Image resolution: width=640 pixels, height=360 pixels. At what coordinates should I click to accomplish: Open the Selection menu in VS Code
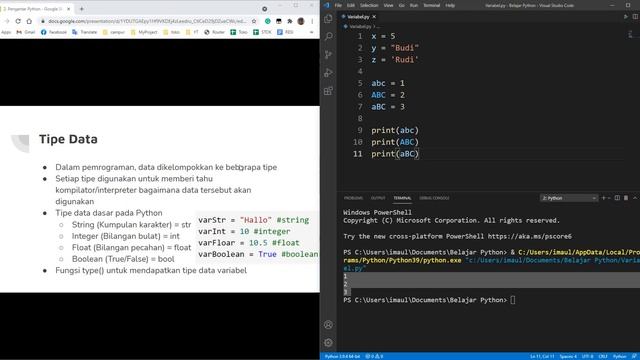pos(369,5)
